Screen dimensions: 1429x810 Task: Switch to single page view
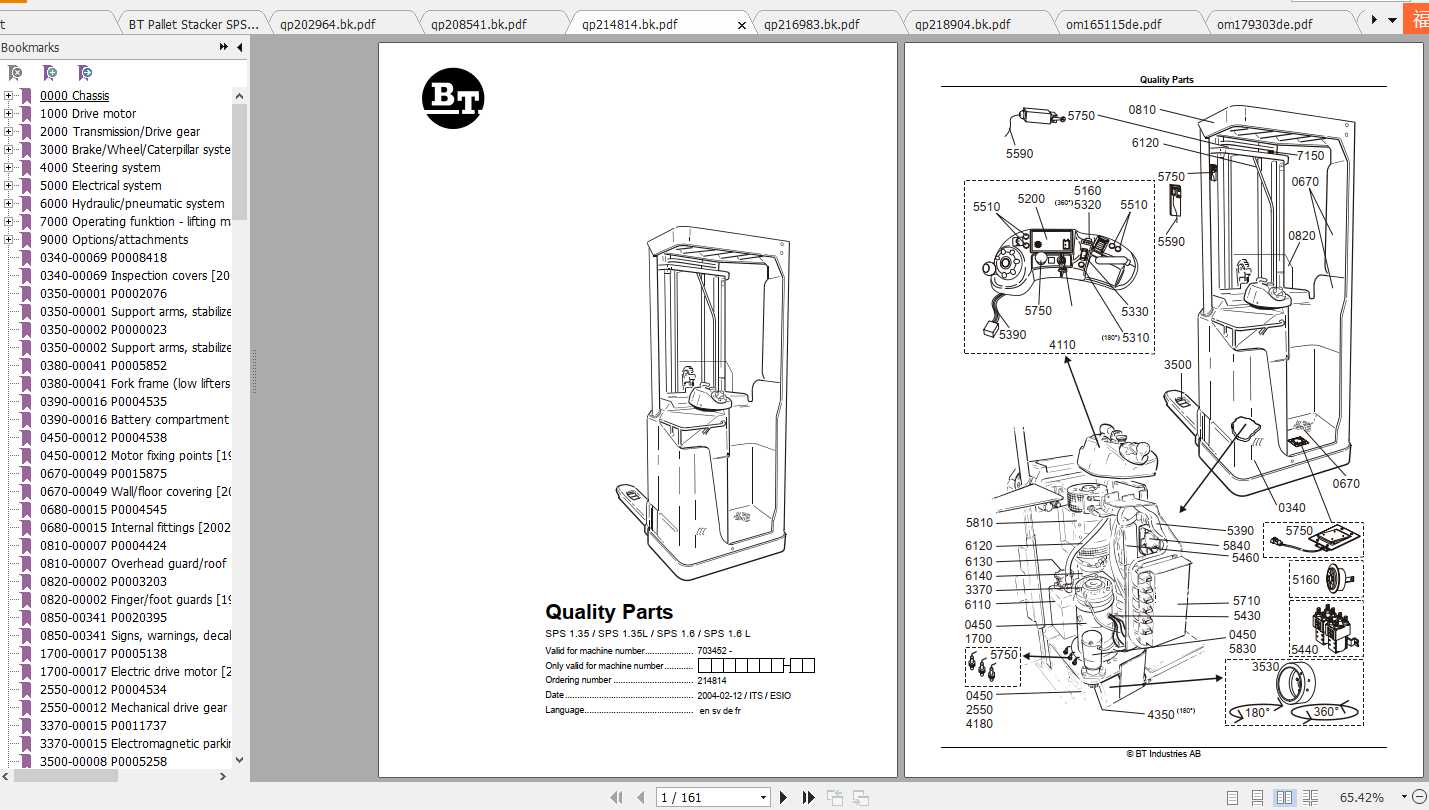1232,797
